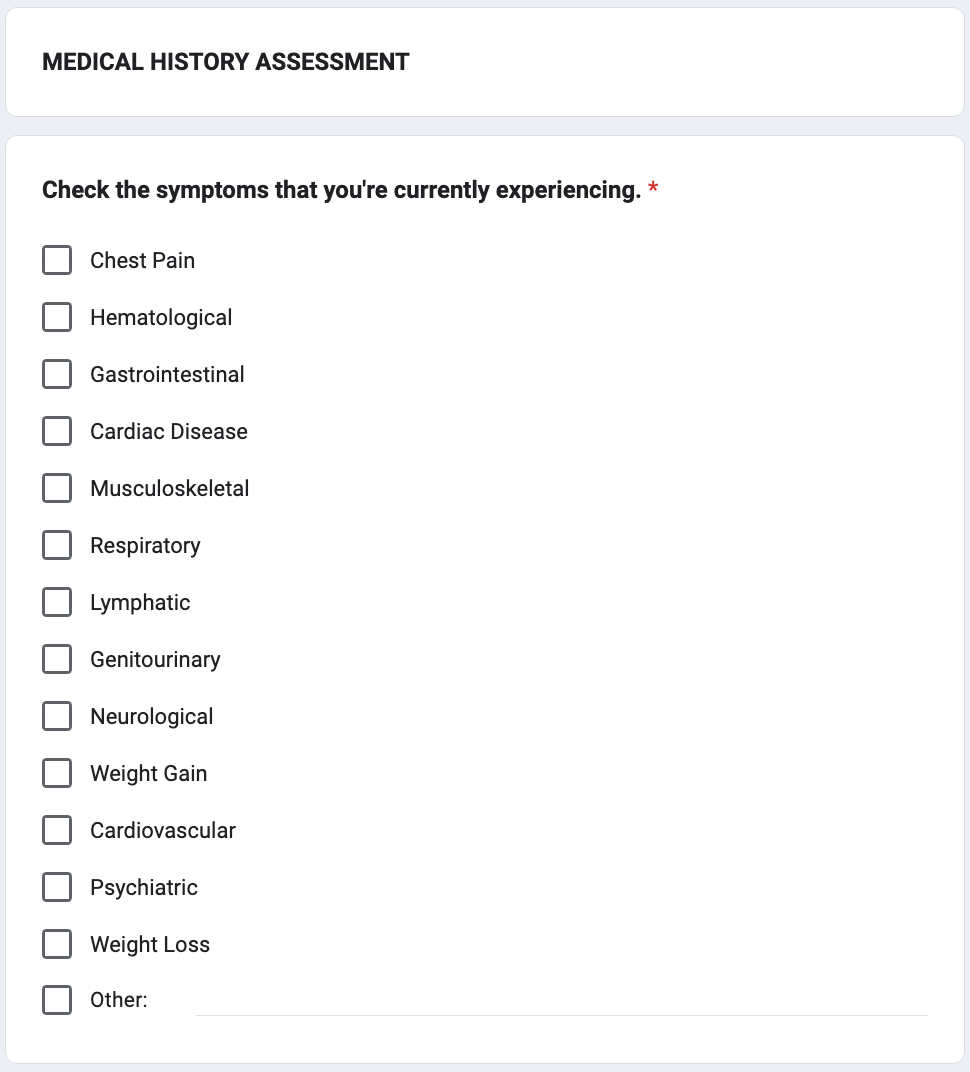Select the Gastrointestinal checkbox
The image size is (970, 1072).
coord(57,374)
